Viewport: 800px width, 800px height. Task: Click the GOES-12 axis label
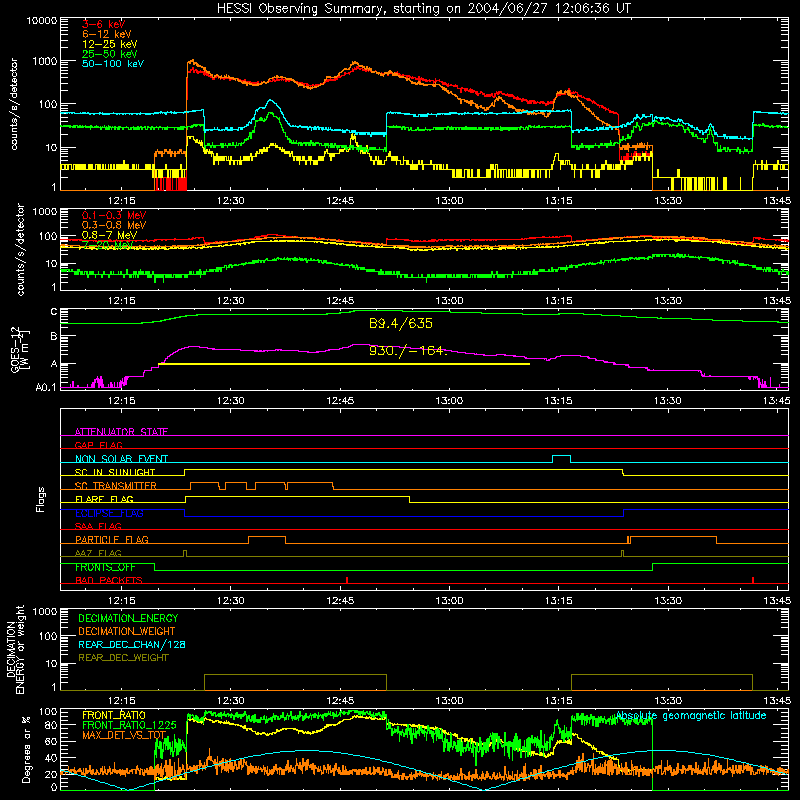(x=19, y=349)
